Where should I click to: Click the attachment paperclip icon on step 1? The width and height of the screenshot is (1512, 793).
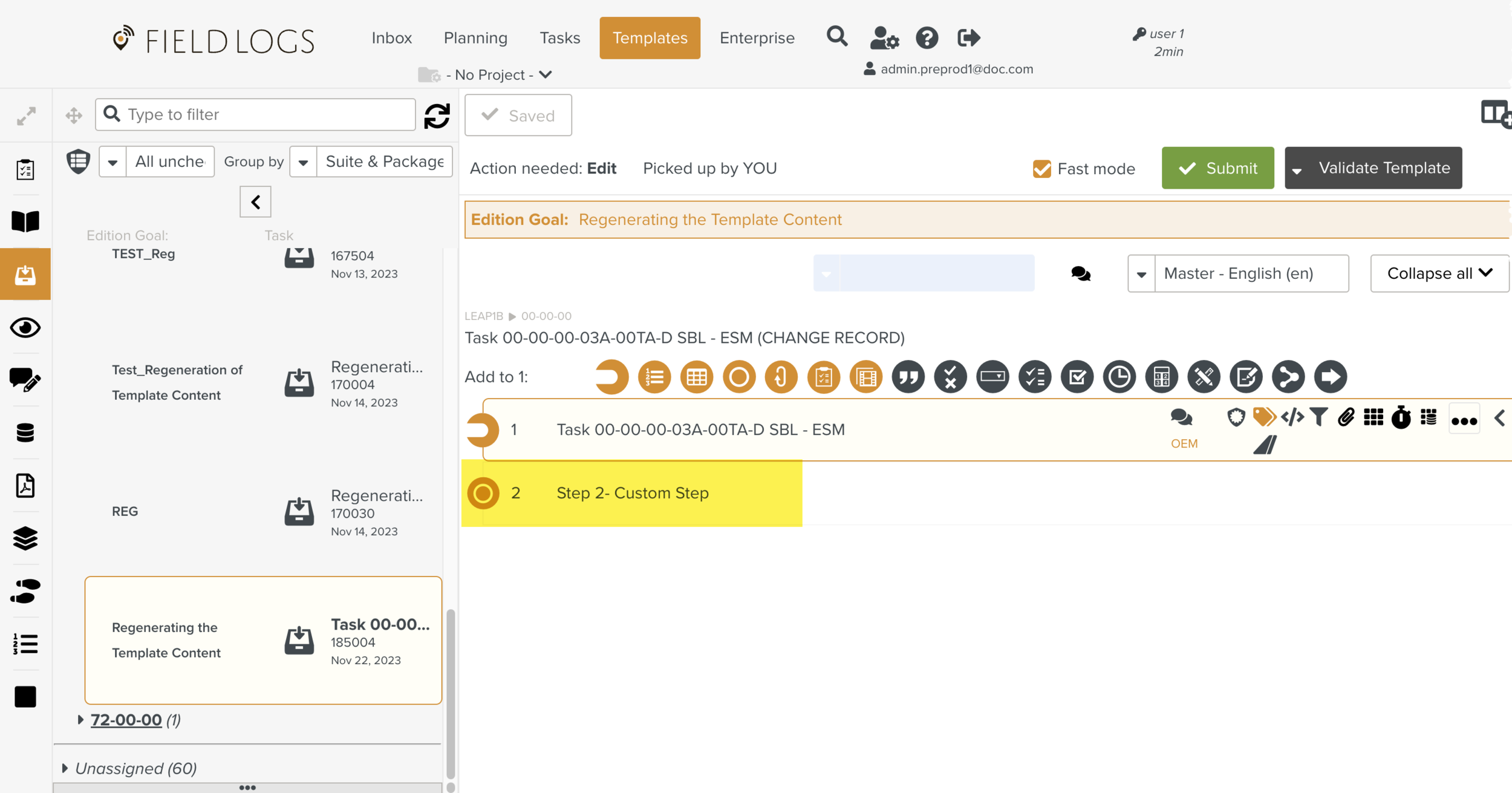click(1346, 417)
